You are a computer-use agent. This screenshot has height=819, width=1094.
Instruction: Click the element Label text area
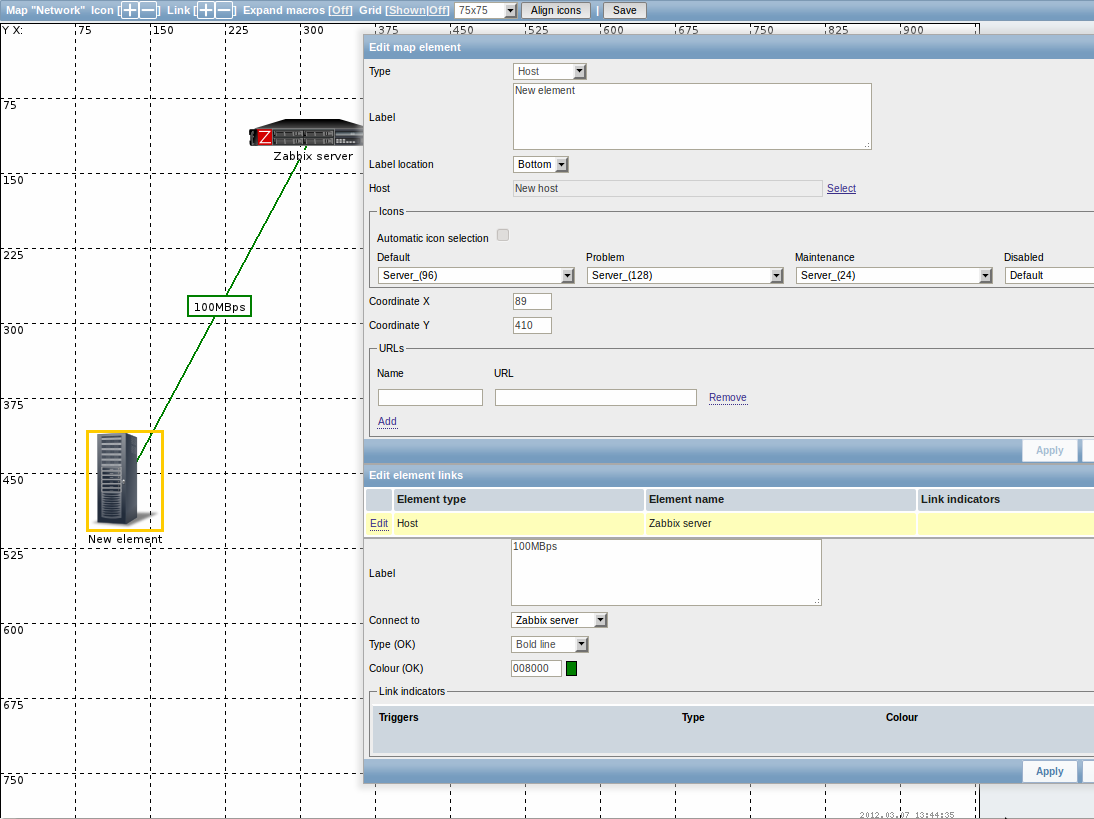pyautogui.click(x=692, y=117)
